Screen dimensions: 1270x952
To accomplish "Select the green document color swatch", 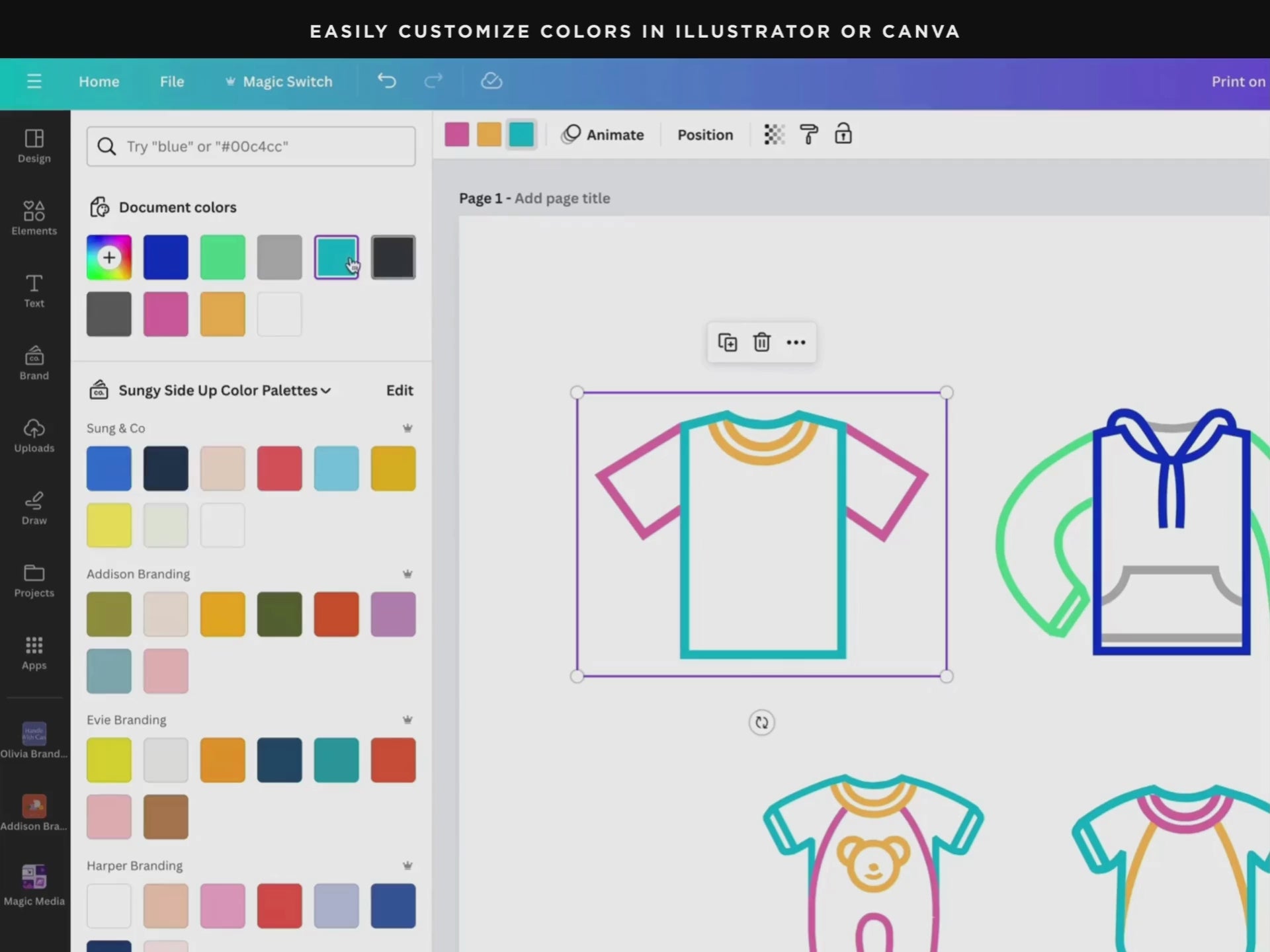I will coord(223,257).
